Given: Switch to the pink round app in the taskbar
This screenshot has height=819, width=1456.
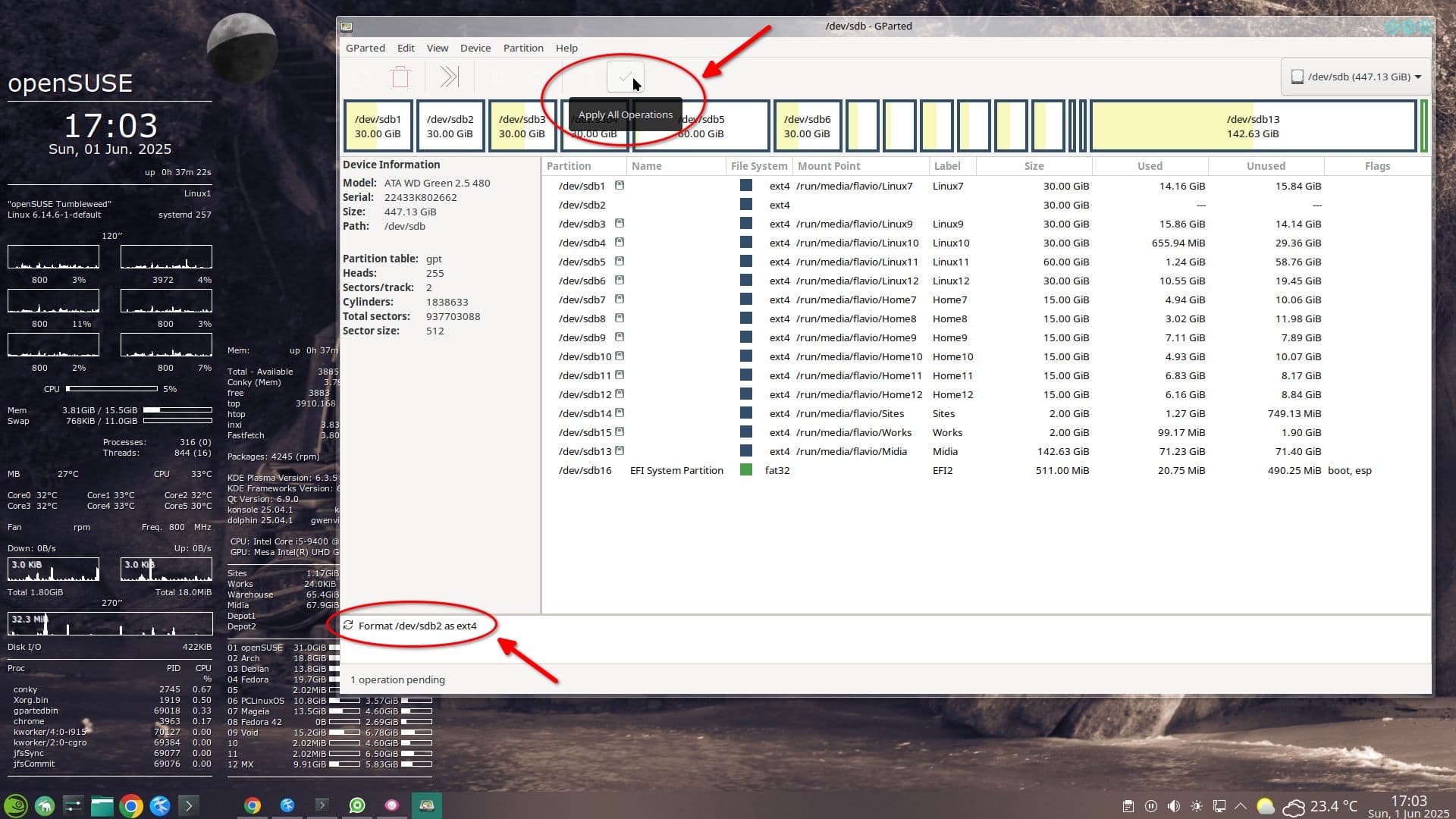Looking at the screenshot, I should tap(392, 805).
